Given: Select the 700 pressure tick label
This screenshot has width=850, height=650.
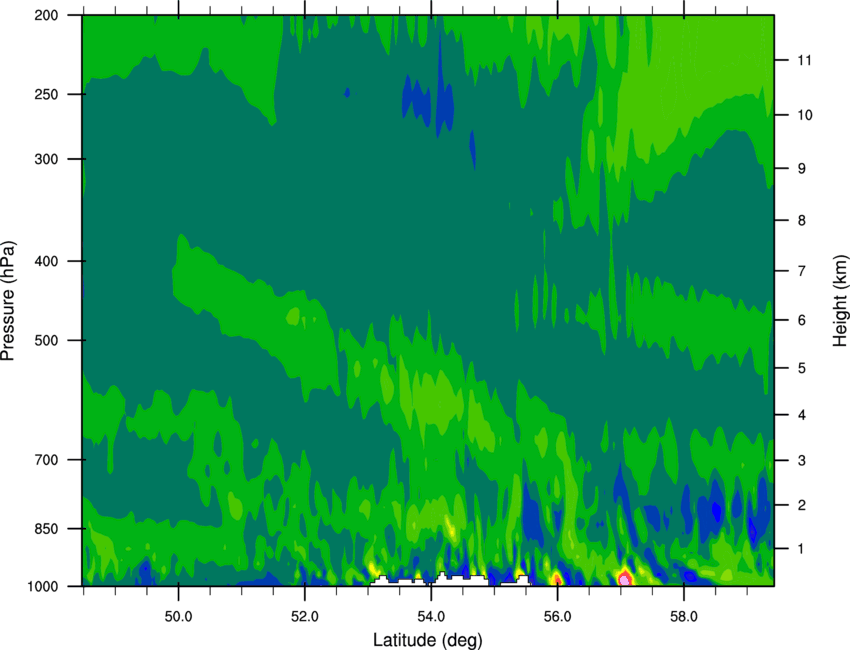Looking at the screenshot, I should (x=46, y=460).
